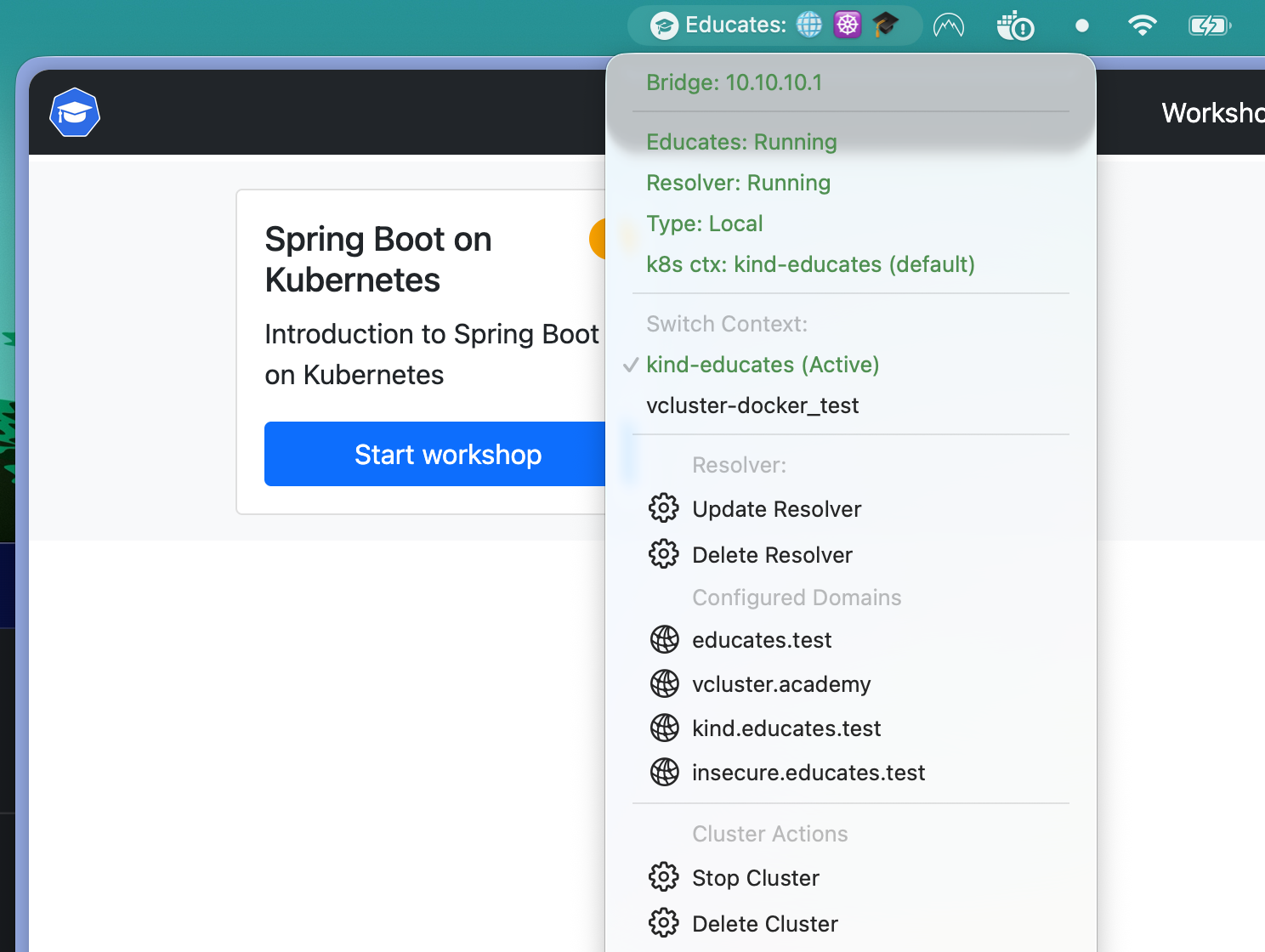1265x952 pixels.
Task: Select the globe icon next to Educates
Action: 808,25
